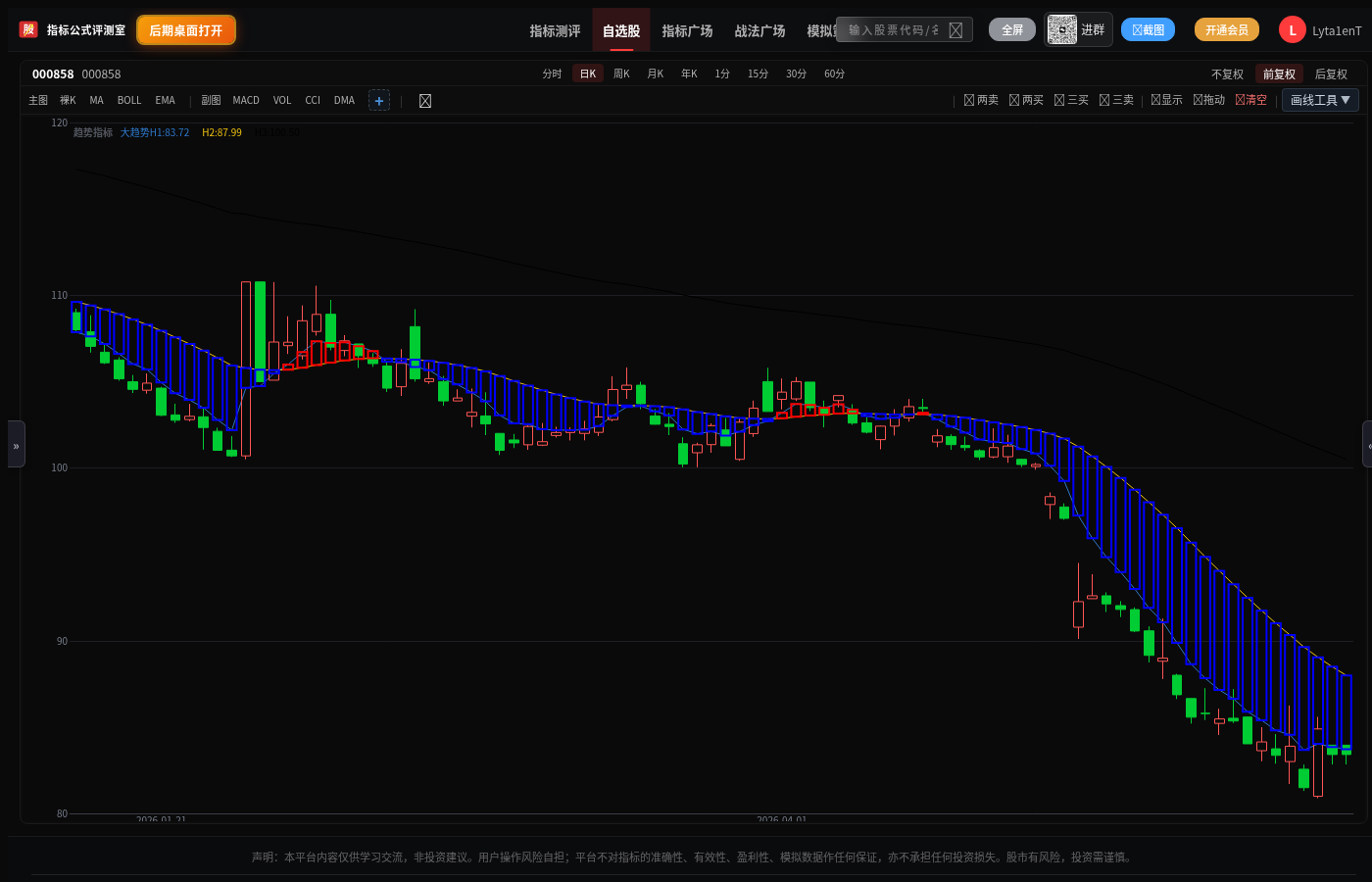The width and height of the screenshot is (1372, 882).
Task: Expand the right side panel handle
Action: coord(1367,445)
